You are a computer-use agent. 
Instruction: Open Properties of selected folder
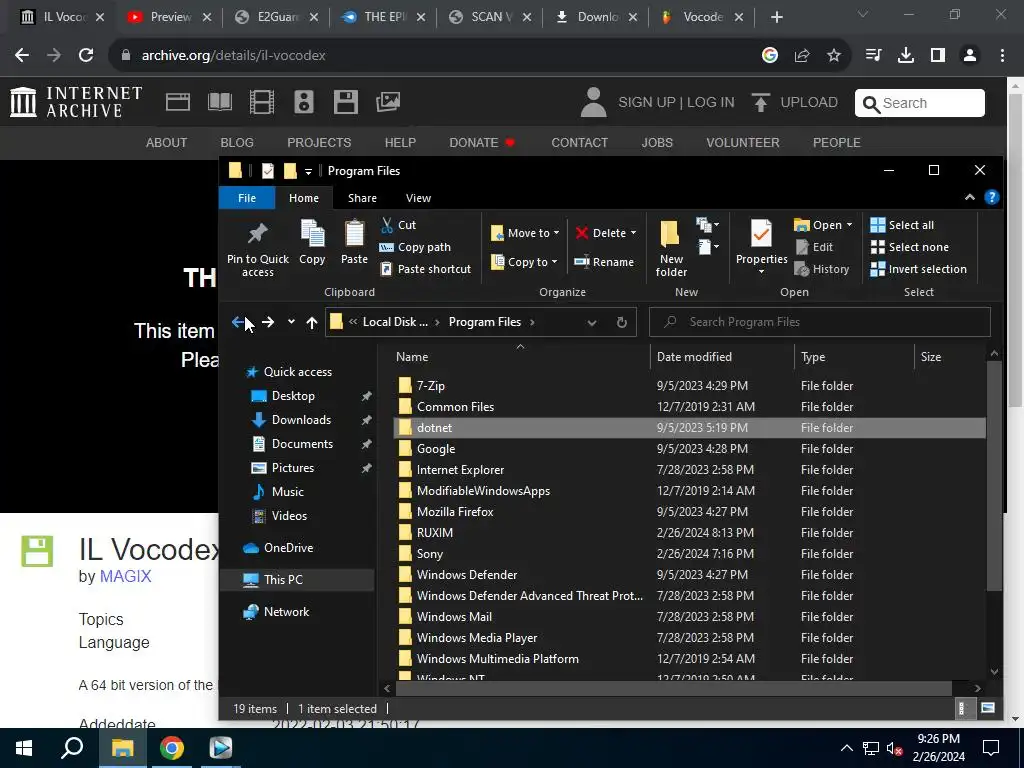point(761,247)
